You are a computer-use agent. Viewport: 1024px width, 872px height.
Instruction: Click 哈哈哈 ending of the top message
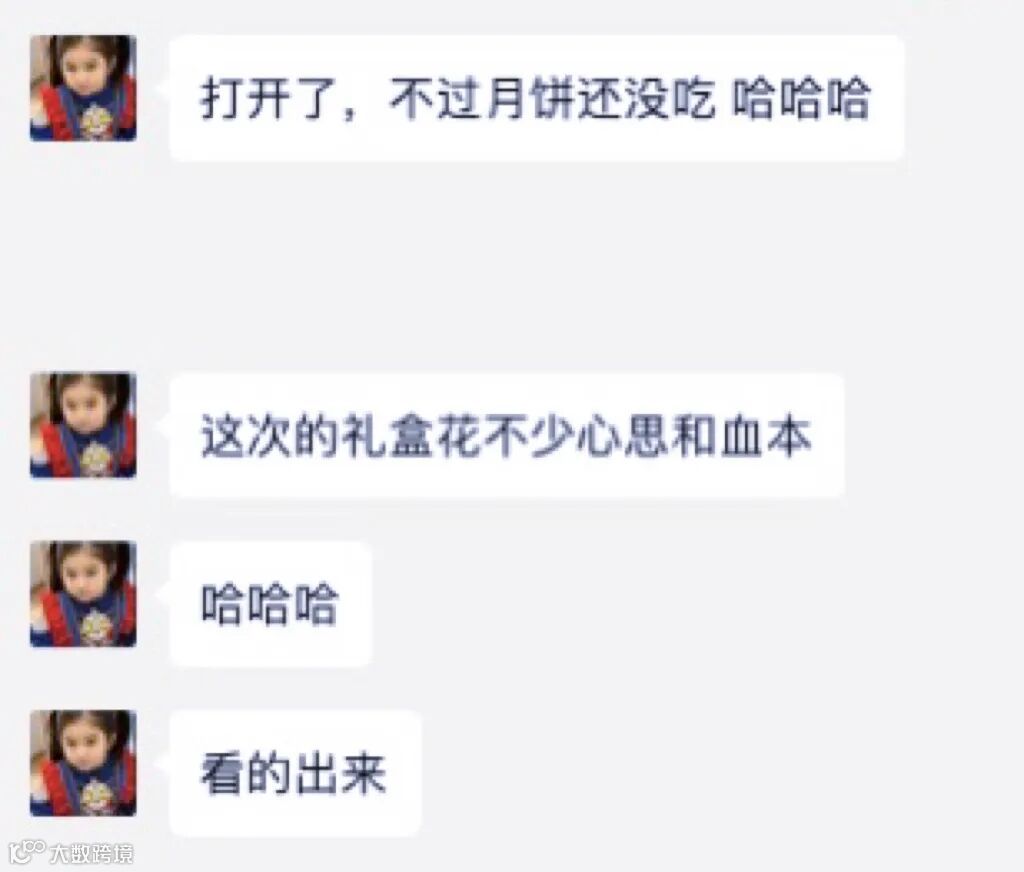click(x=801, y=99)
